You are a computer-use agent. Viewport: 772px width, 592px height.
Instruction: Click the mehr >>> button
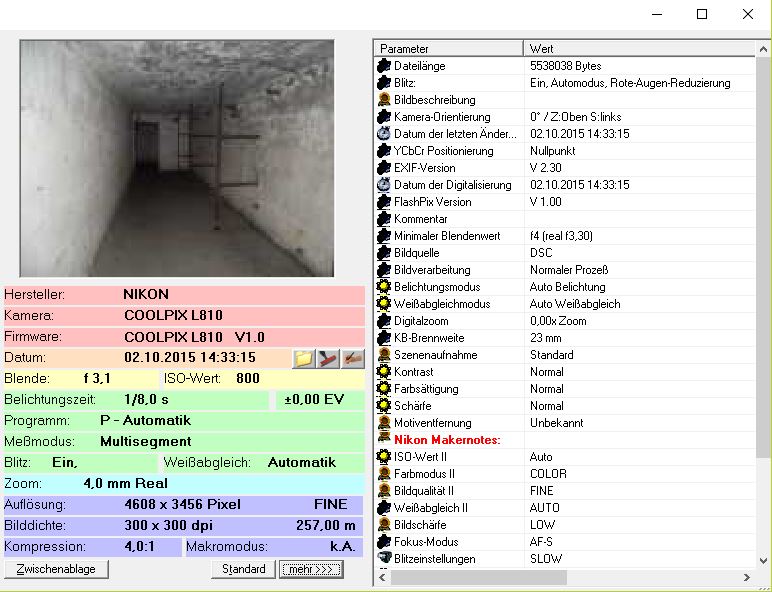click(311, 569)
